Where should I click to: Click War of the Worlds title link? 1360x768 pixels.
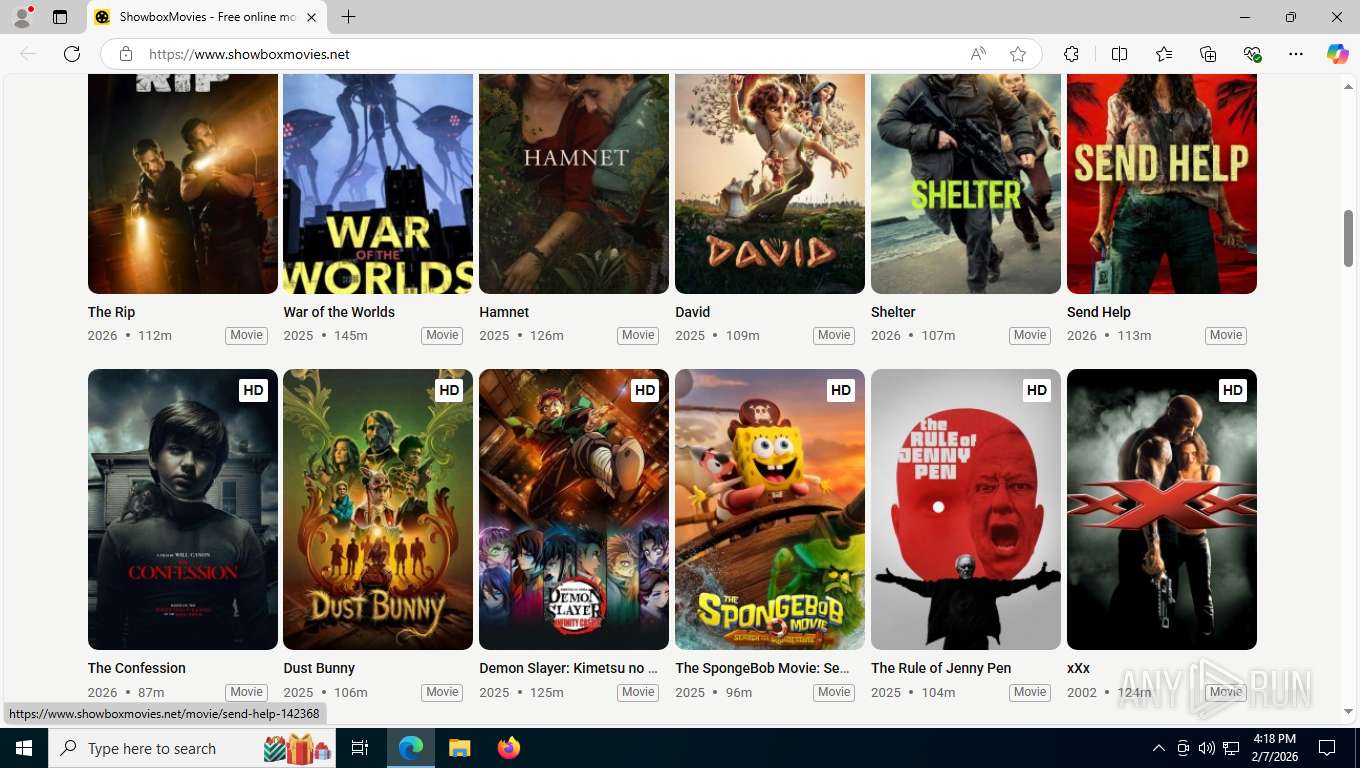(x=339, y=312)
